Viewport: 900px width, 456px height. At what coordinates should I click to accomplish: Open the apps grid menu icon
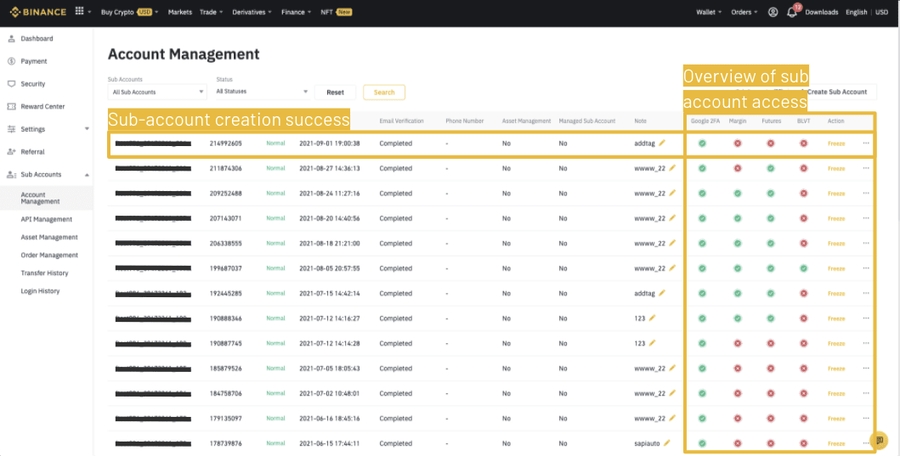tap(79, 12)
